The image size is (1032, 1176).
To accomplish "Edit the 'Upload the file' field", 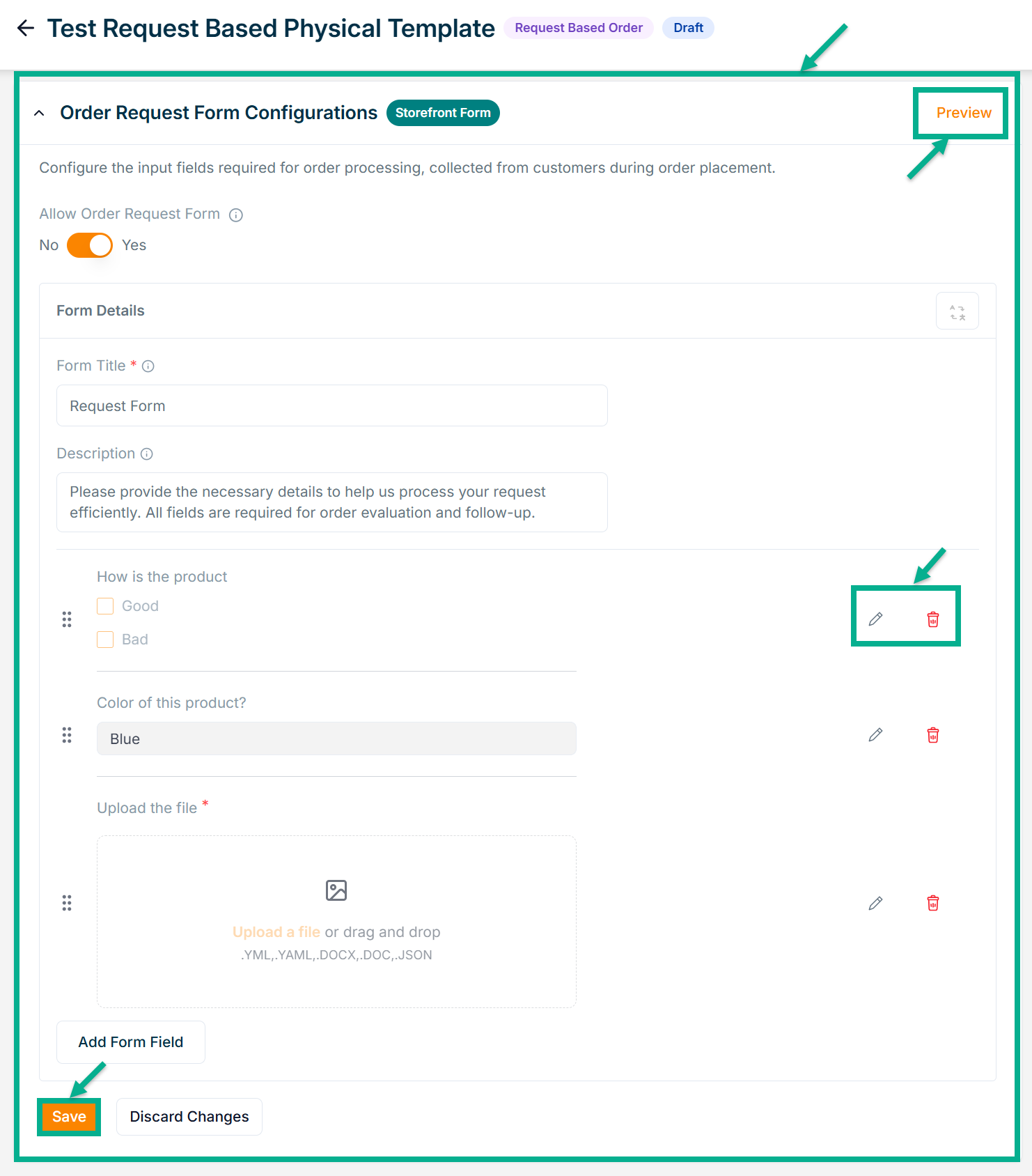I will coord(875,904).
